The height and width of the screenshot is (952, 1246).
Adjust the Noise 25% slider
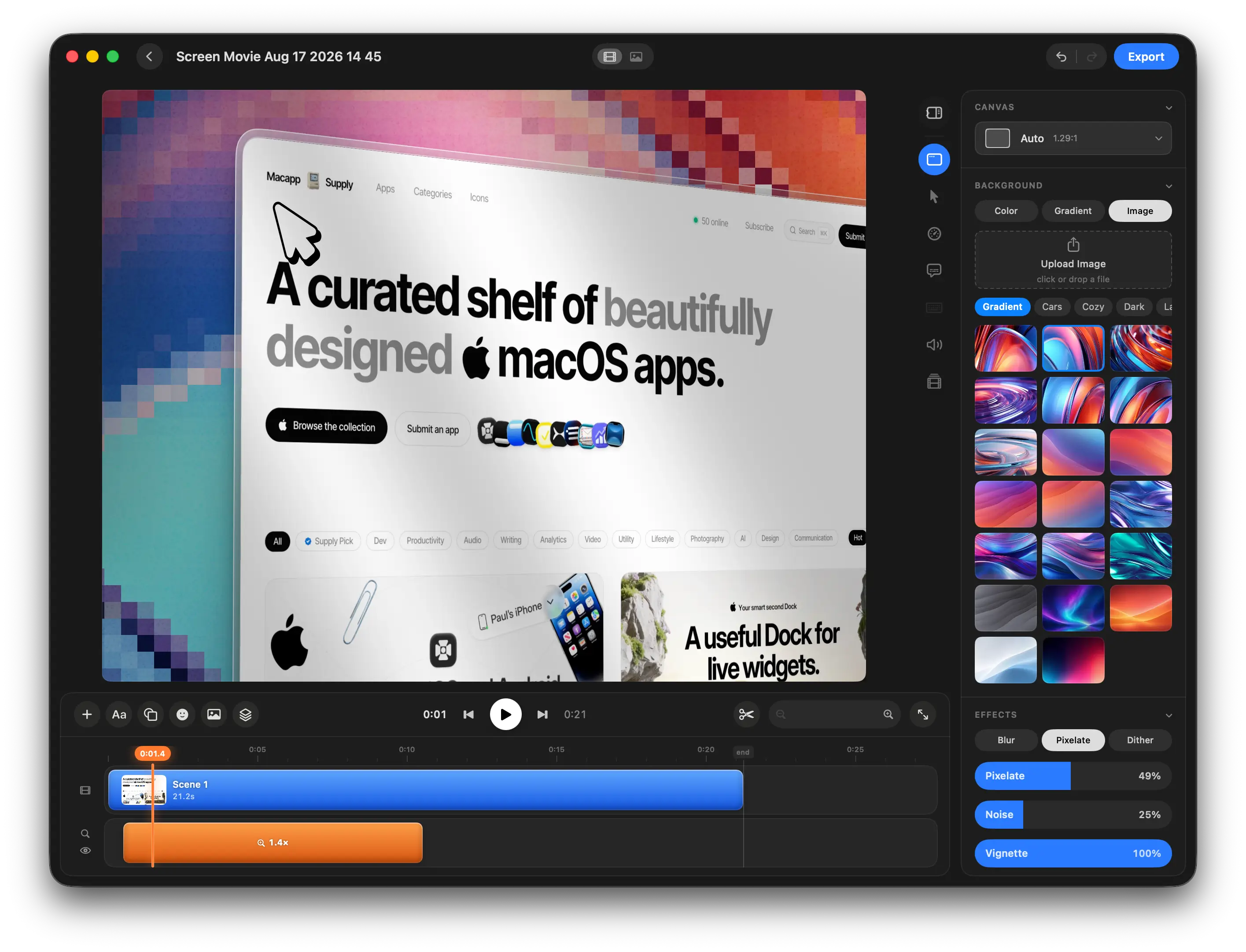pos(1073,814)
